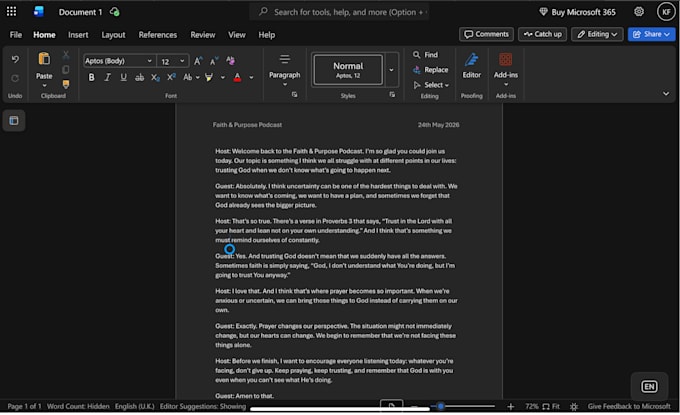The image size is (680, 415).
Task: Click the Catch up button
Action: 542,34
